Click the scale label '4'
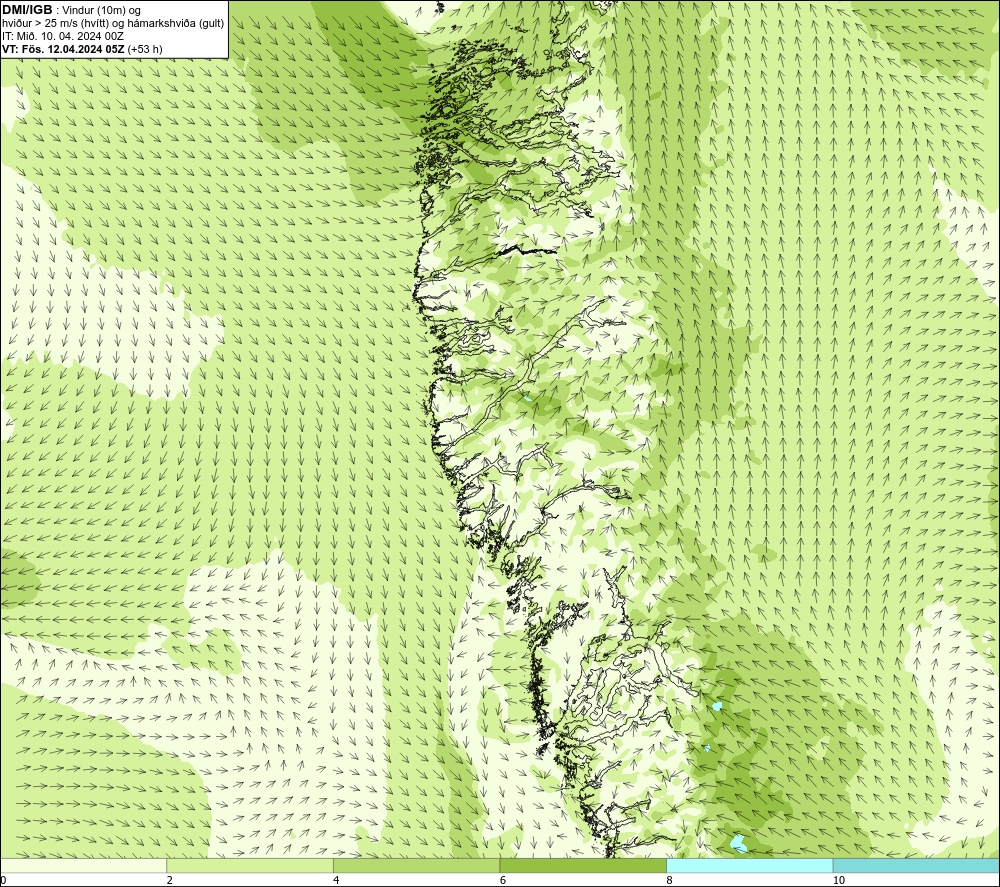The image size is (1000, 887). pyautogui.click(x=336, y=881)
